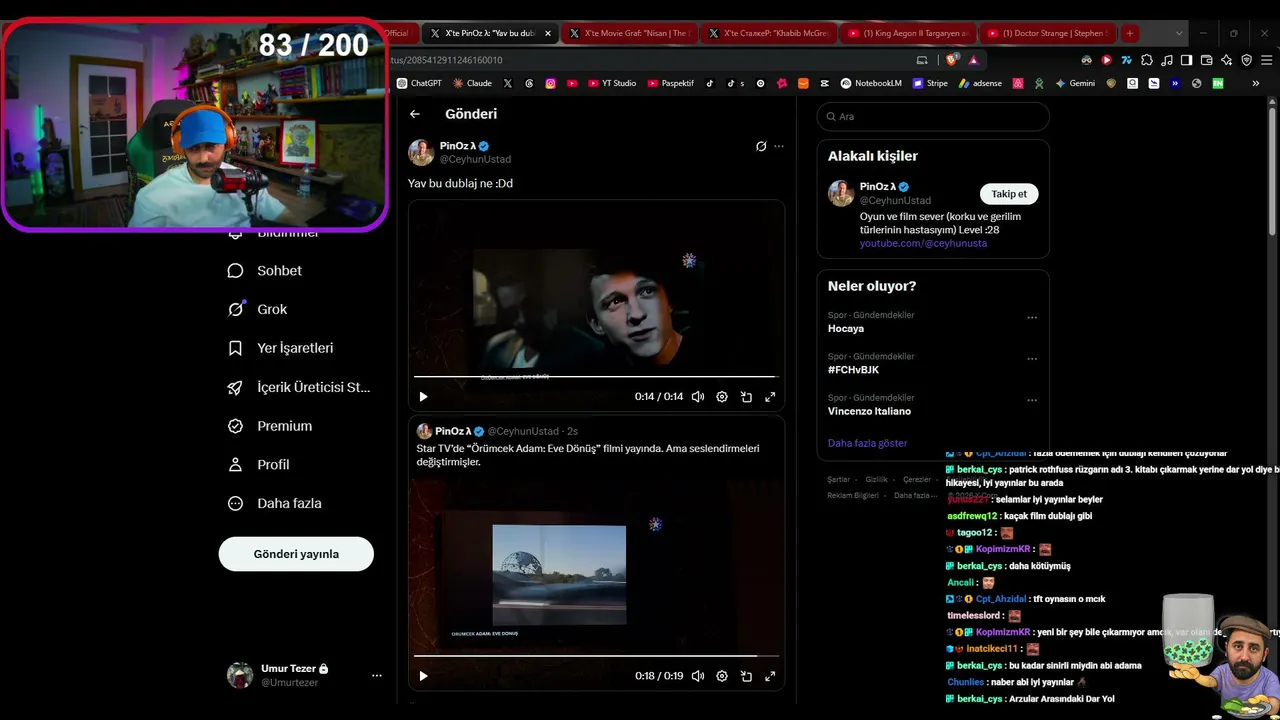Close the X'te PinOz tab

pyautogui.click(x=547, y=33)
